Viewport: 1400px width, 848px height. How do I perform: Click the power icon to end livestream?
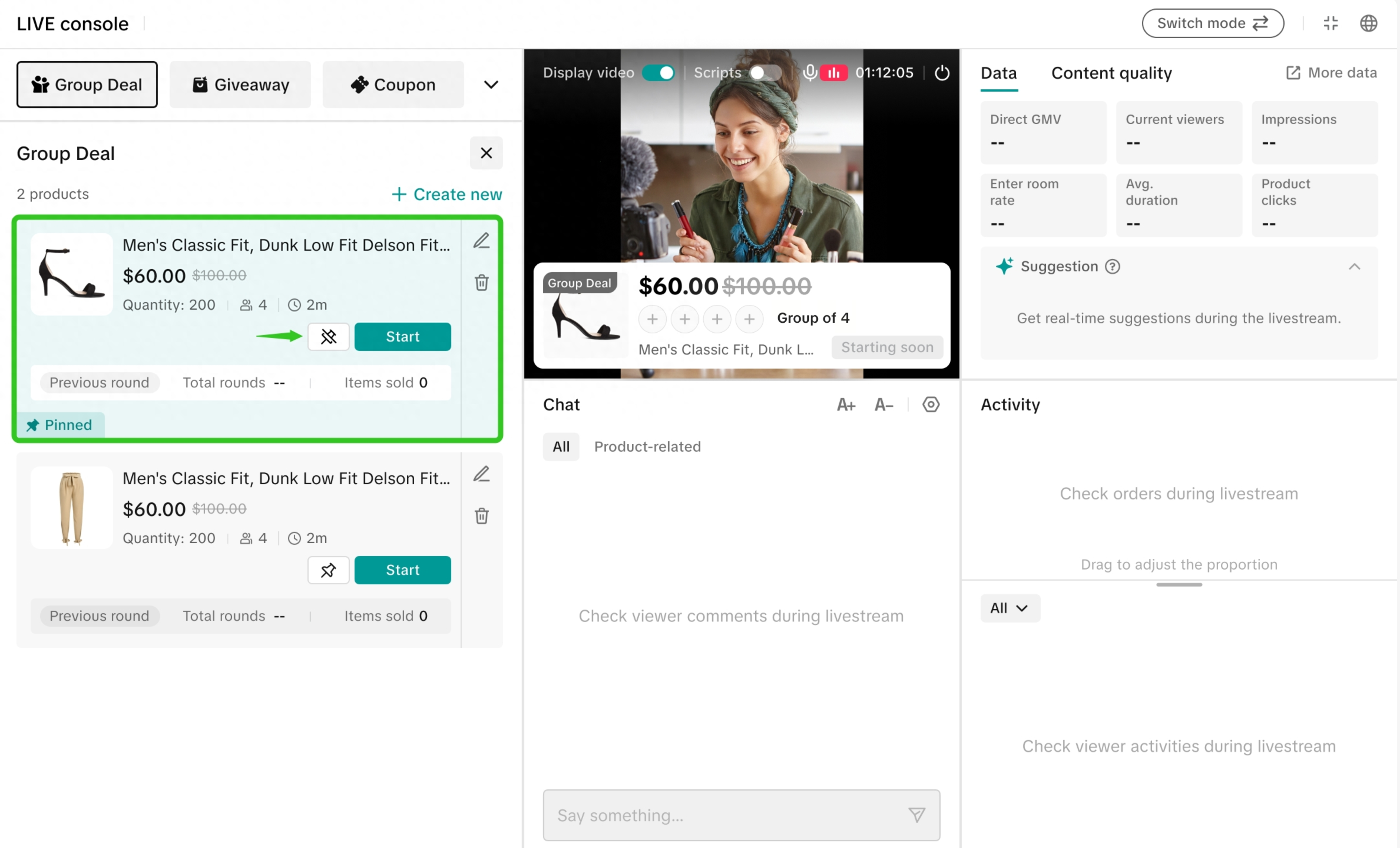coord(942,73)
